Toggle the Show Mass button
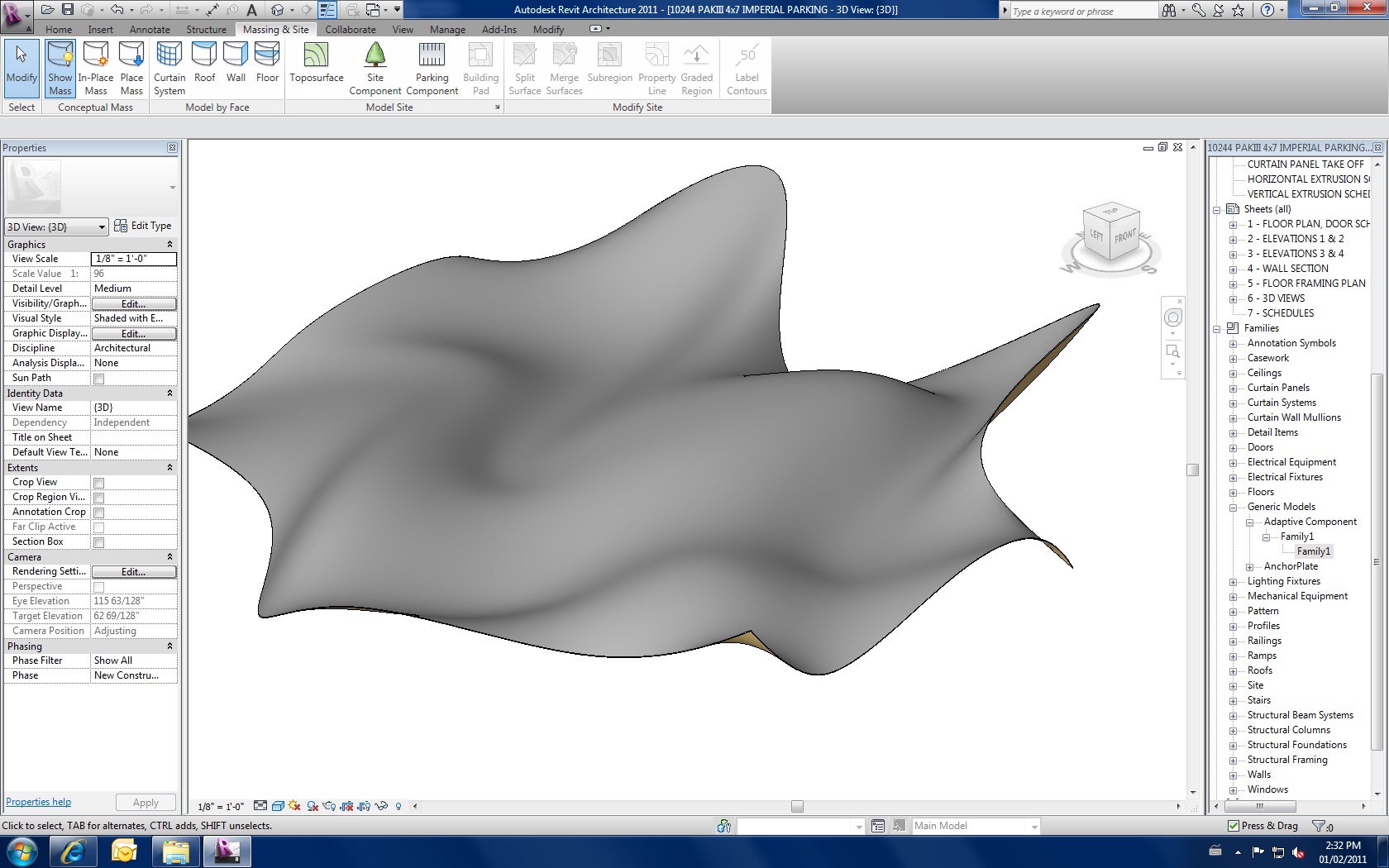The height and width of the screenshot is (868, 1389). pos(60,68)
